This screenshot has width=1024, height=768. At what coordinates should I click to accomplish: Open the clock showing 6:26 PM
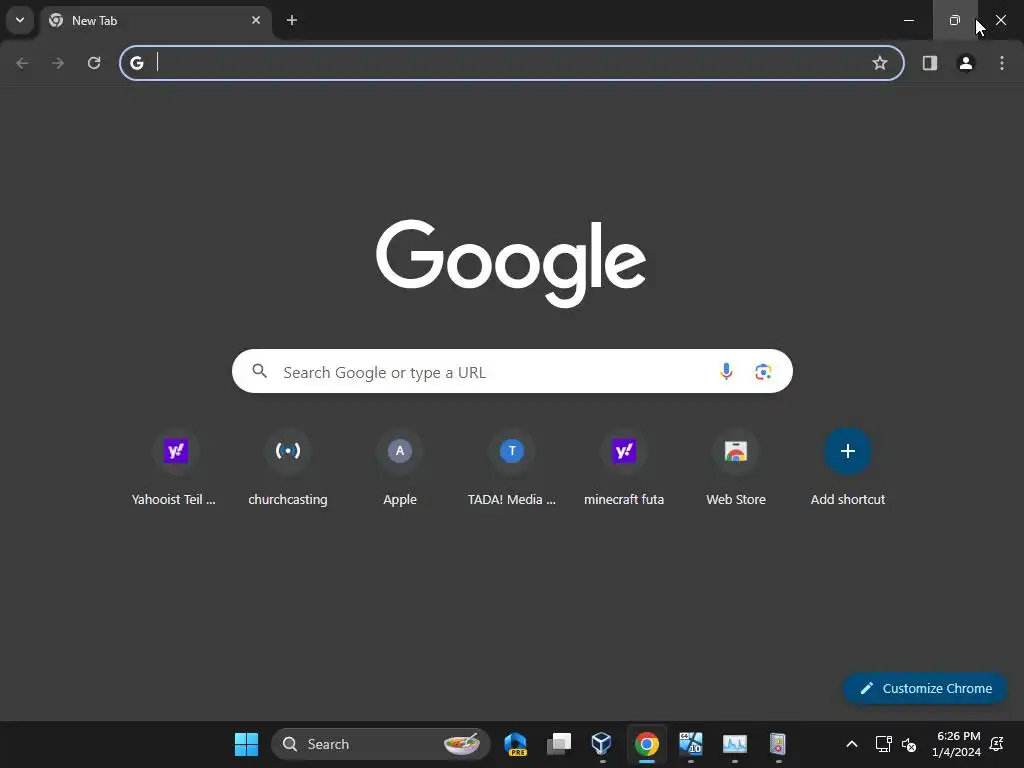pyautogui.click(x=957, y=744)
